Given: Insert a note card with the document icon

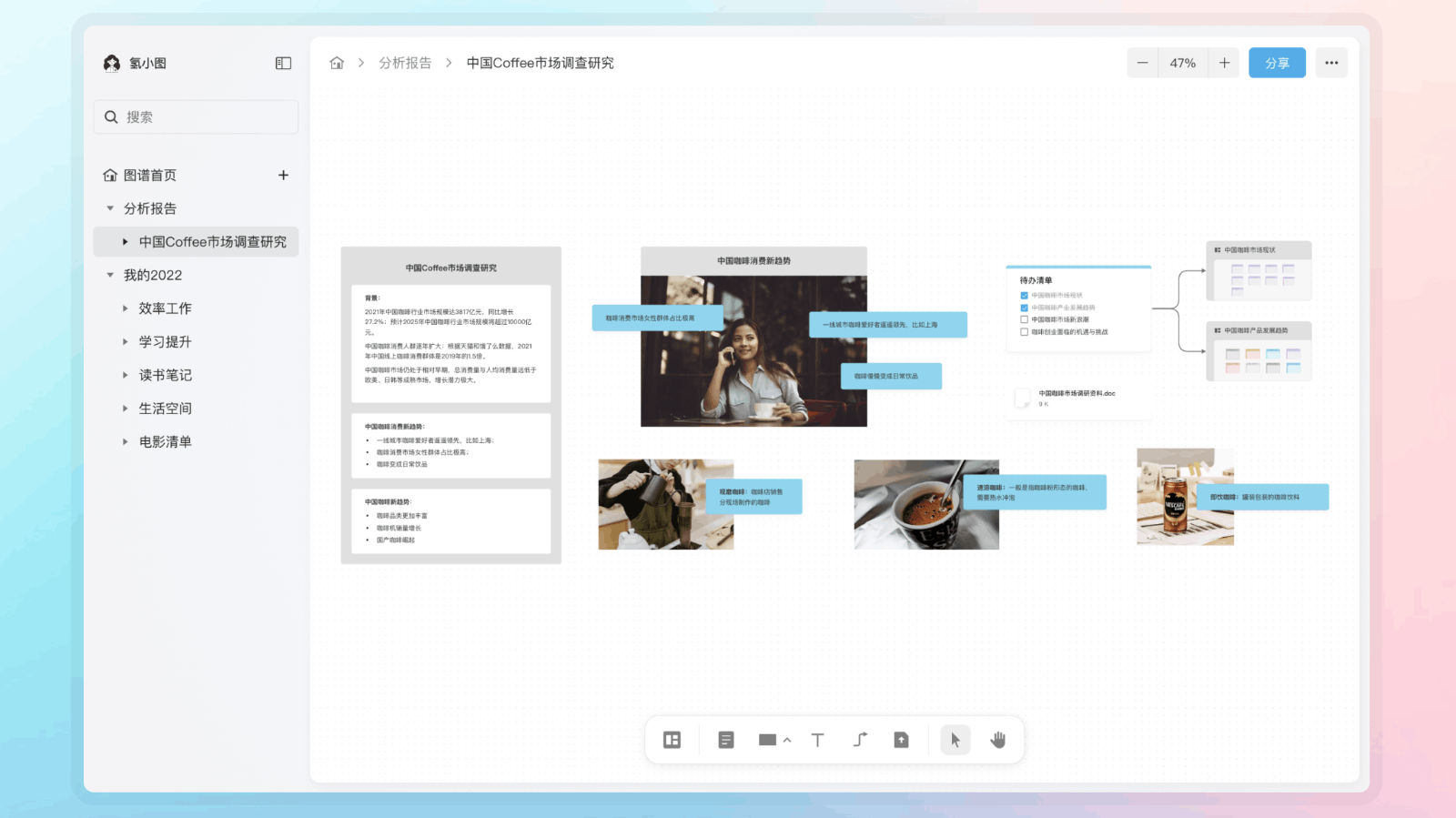Looking at the screenshot, I should pyautogui.click(x=725, y=740).
